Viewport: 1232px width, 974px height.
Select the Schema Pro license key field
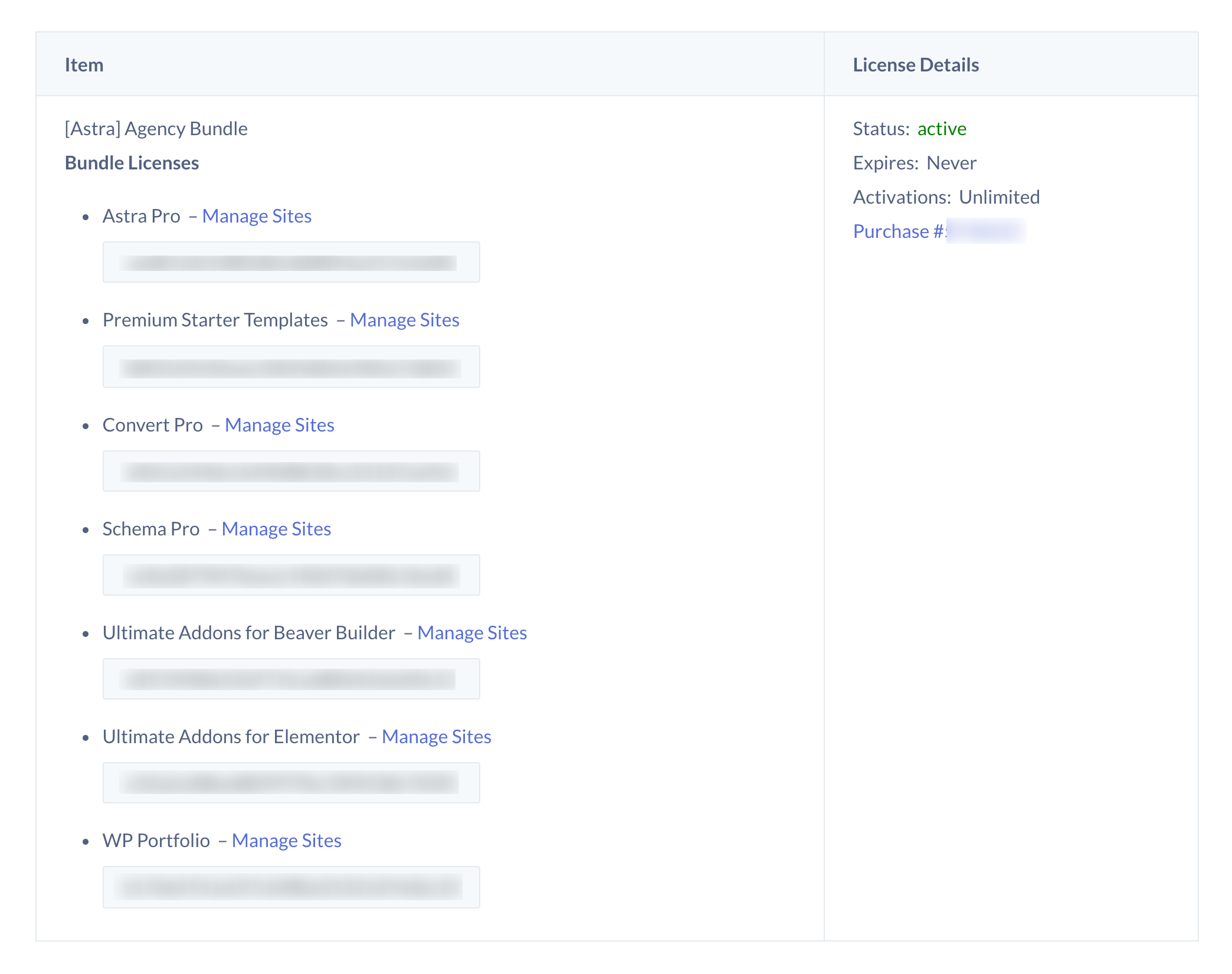(291, 575)
